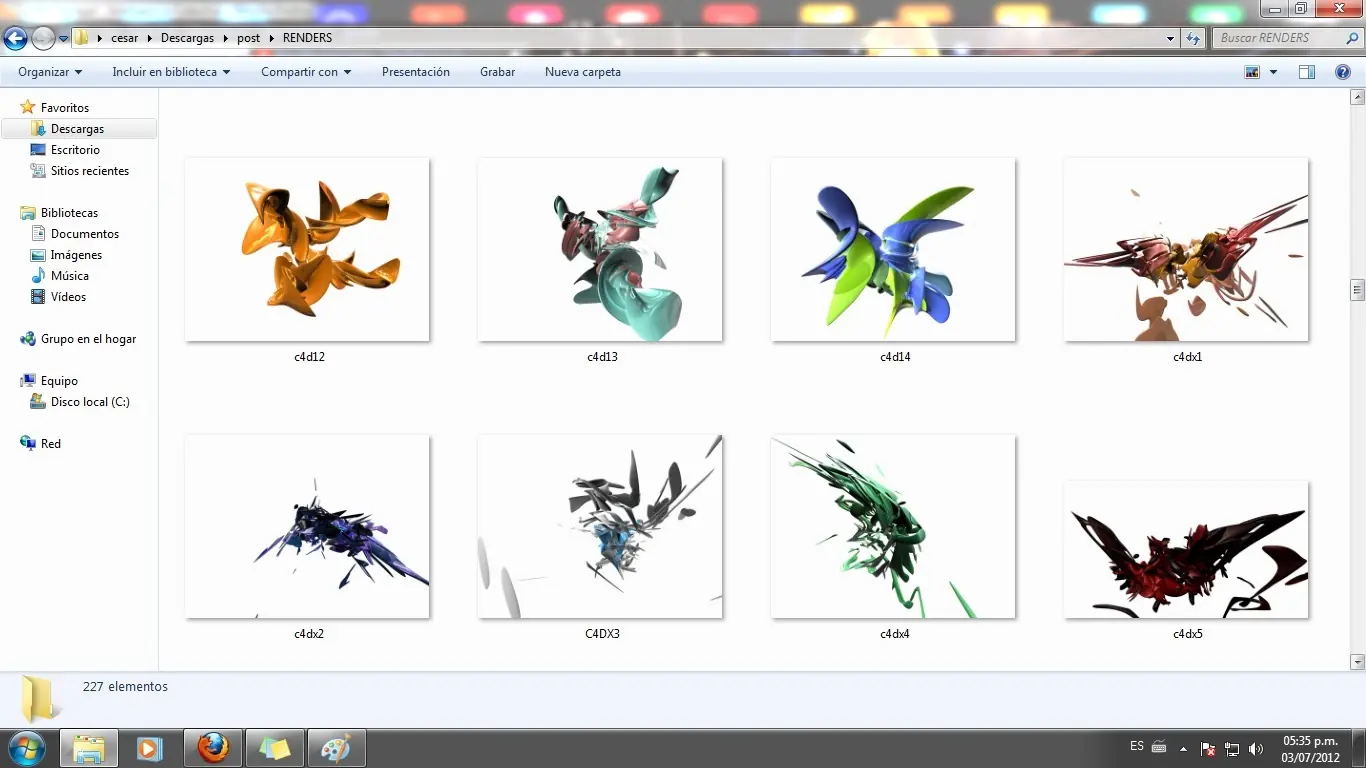1366x768 pixels.
Task: Expand the address bar history dropdown
Action: point(1170,38)
